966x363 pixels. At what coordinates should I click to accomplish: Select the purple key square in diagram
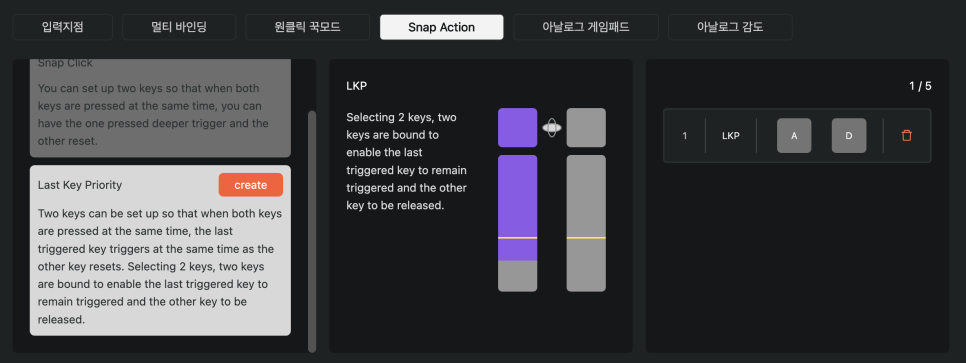click(x=518, y=128)
